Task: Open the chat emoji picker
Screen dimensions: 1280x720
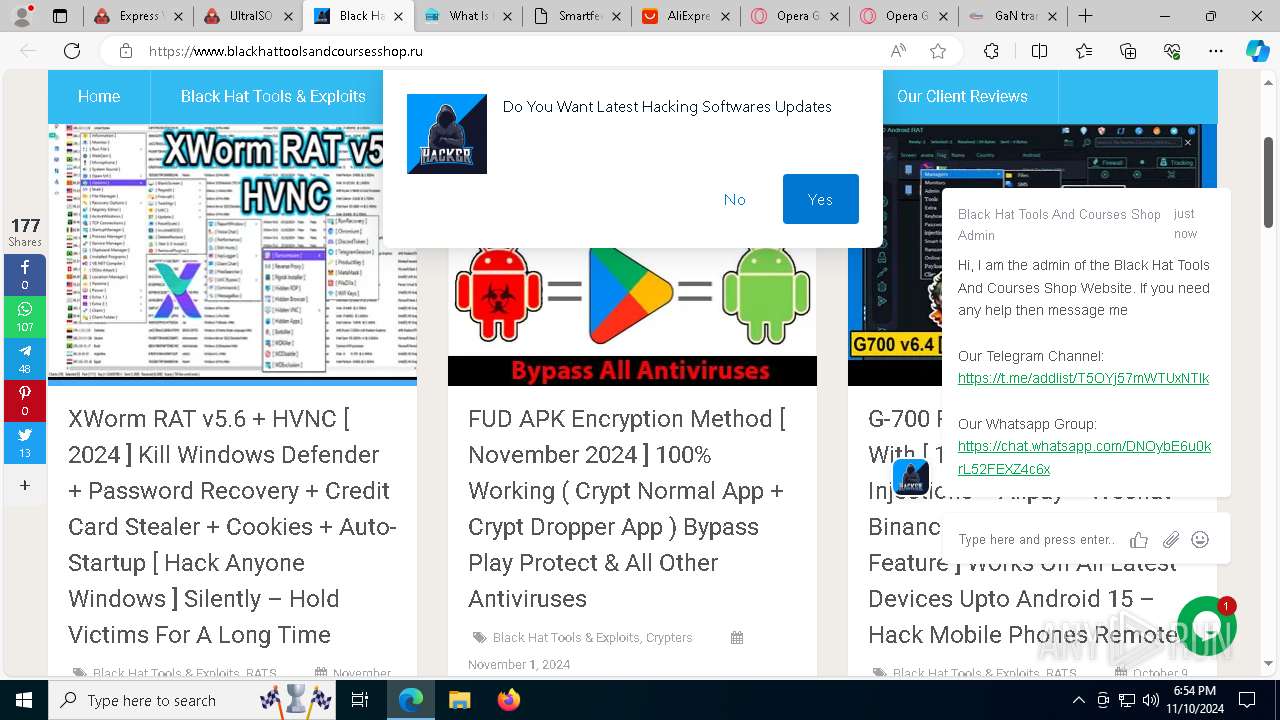Action: [1200, 540]
